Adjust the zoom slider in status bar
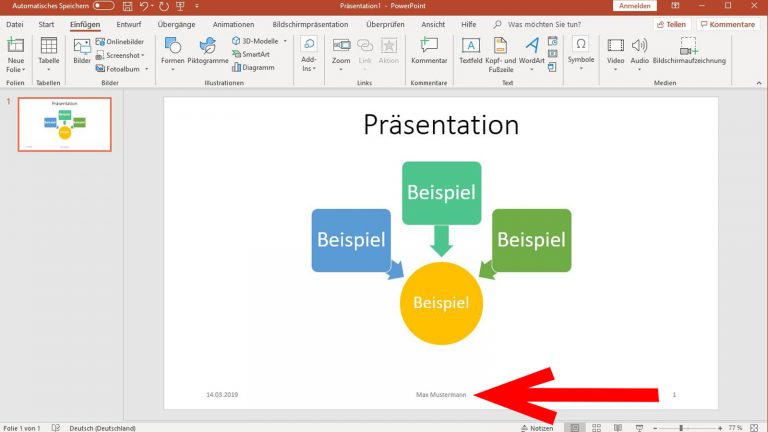Image resolution: width=768 pixels, height=432 pixels. click(681, 427)
